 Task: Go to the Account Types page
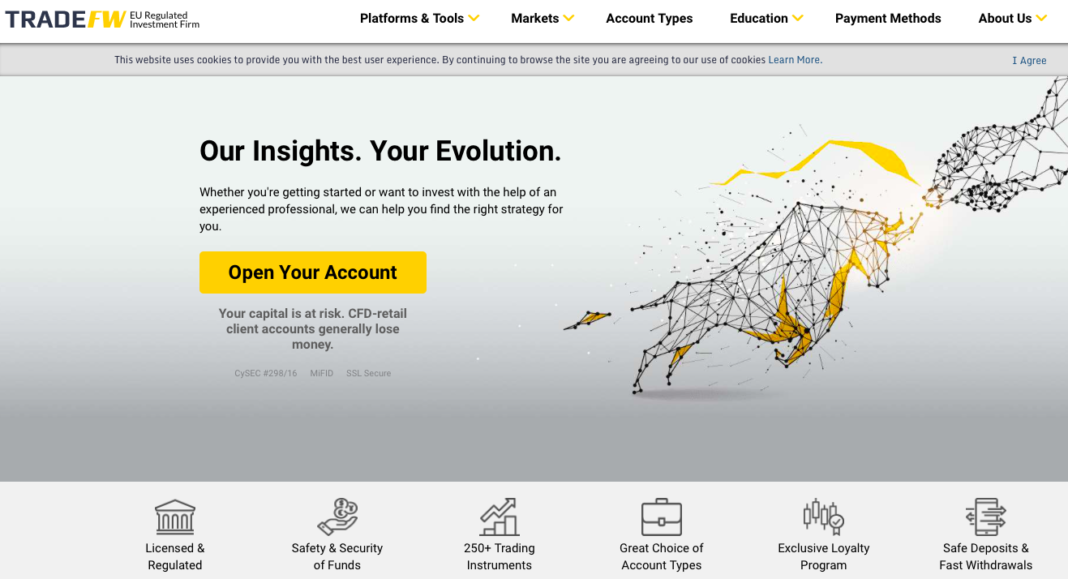tap(649, 18)
